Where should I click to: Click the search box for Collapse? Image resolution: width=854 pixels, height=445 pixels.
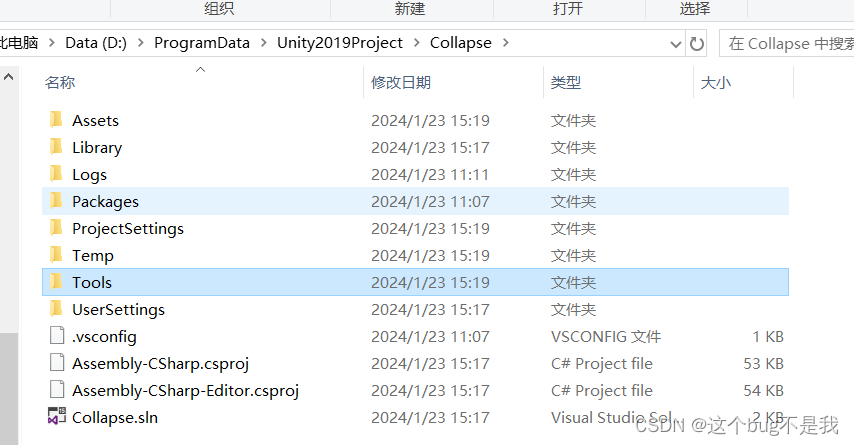(x=787, y=44)
